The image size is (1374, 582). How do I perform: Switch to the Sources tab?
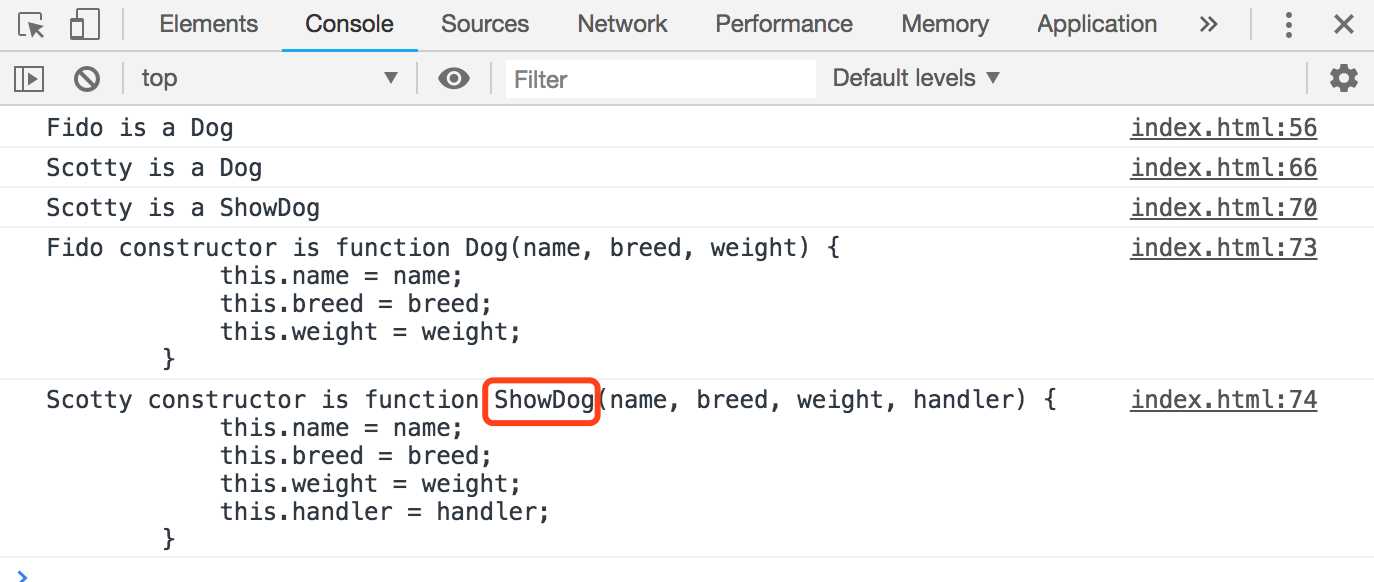pyautogui.click(x=485, y=25)
